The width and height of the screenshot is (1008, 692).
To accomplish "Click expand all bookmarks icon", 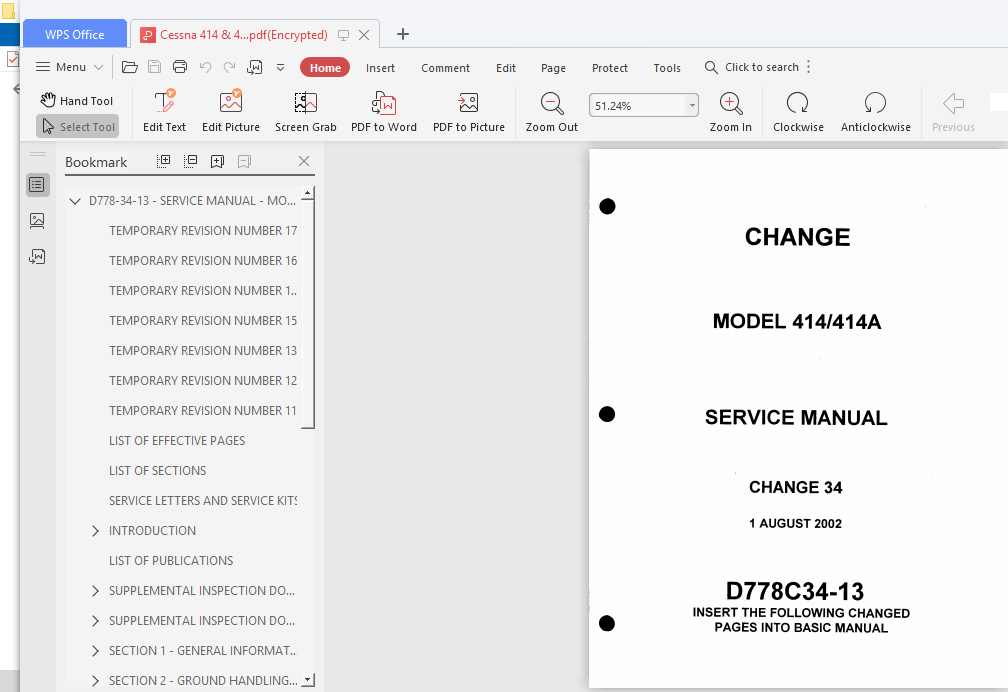I will click(163, 161).
